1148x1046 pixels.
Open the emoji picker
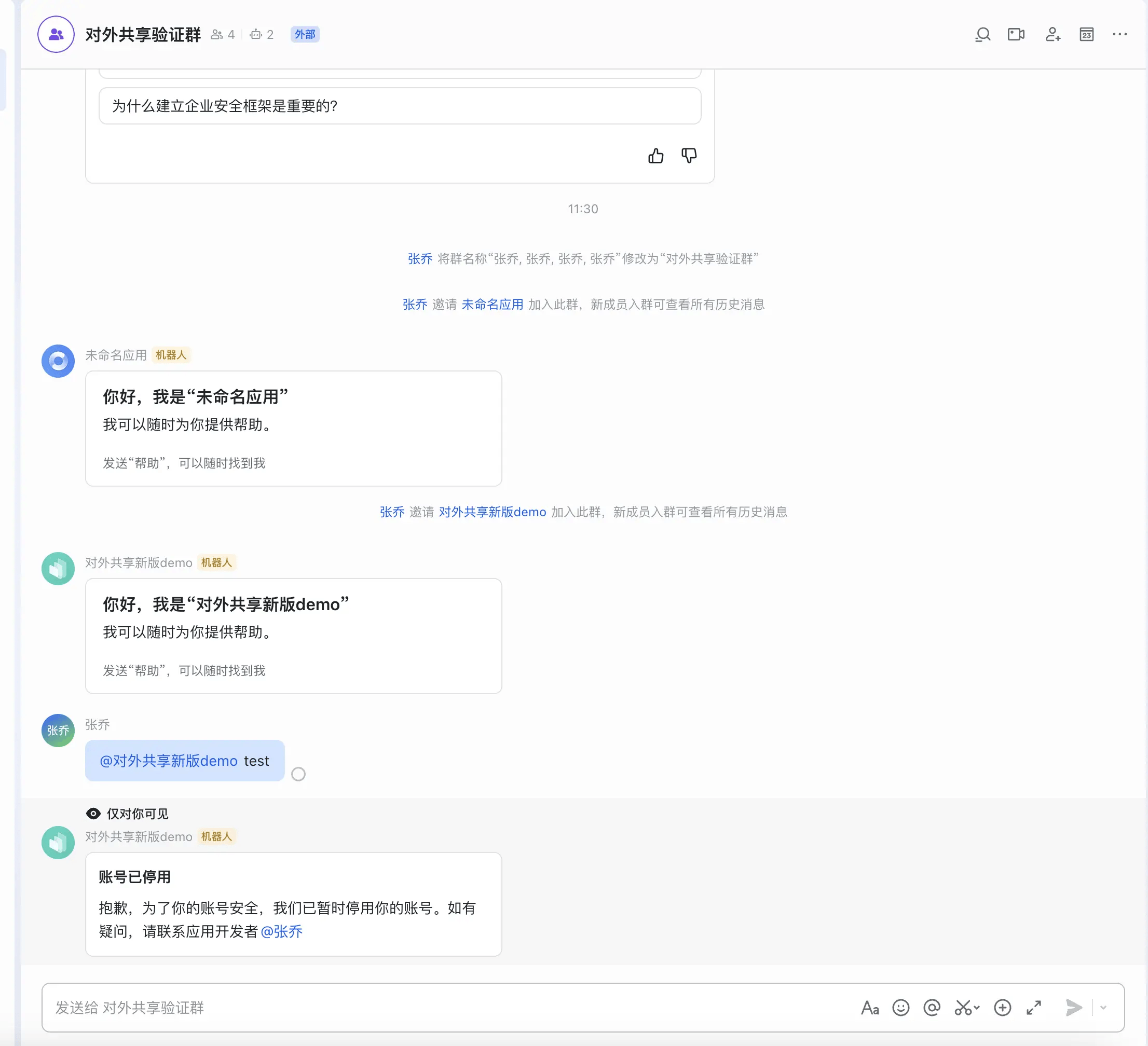point(901,1008)
